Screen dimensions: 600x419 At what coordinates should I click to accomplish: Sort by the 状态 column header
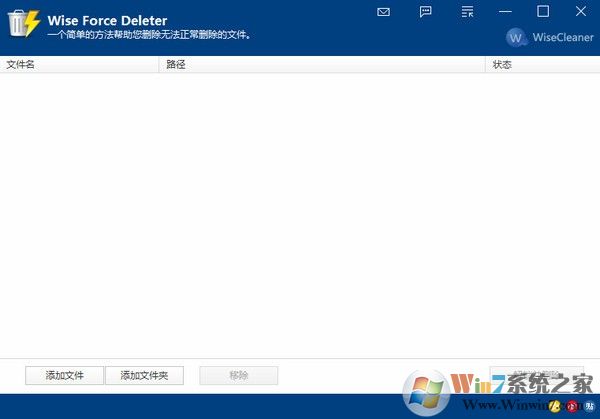[x=543, y=64]
